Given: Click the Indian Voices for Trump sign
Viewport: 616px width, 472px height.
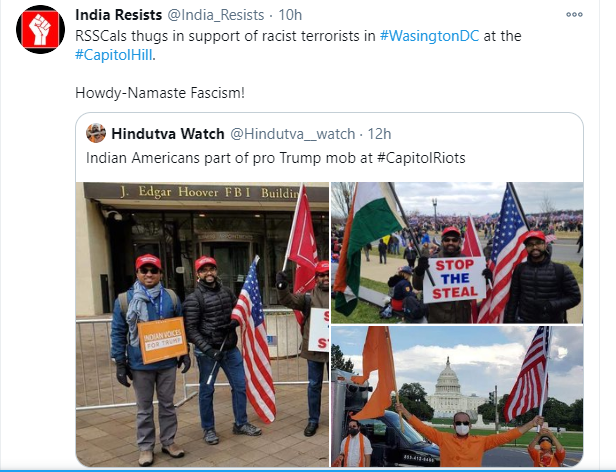Looking at the screenshot, I should coord(162,340).
